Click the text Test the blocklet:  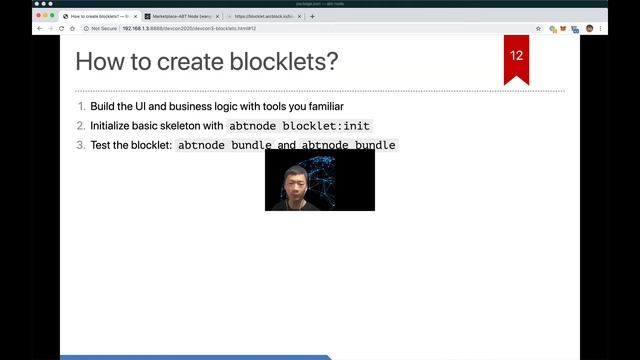tap(131, 145)
